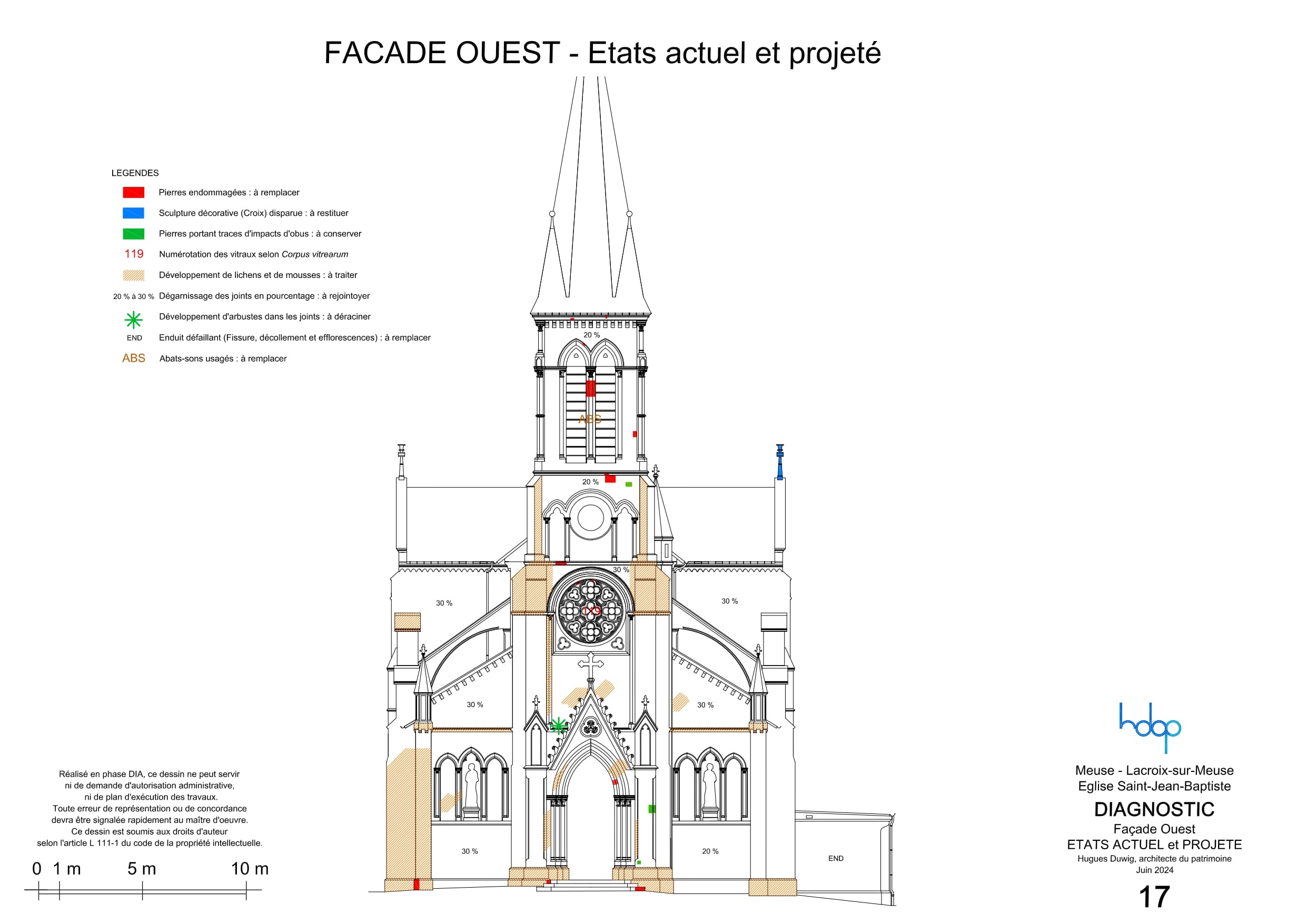This screenshot has width=1307, height=924.
Task: Click the green asterisk marker on the portal gable
Action: pos(558,726)
